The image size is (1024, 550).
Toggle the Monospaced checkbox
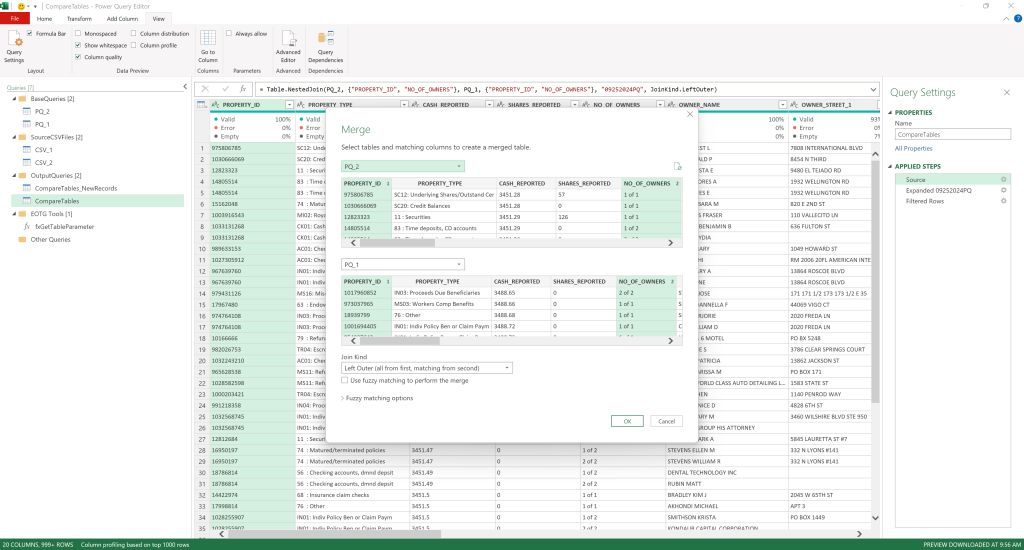pos(78,33)
